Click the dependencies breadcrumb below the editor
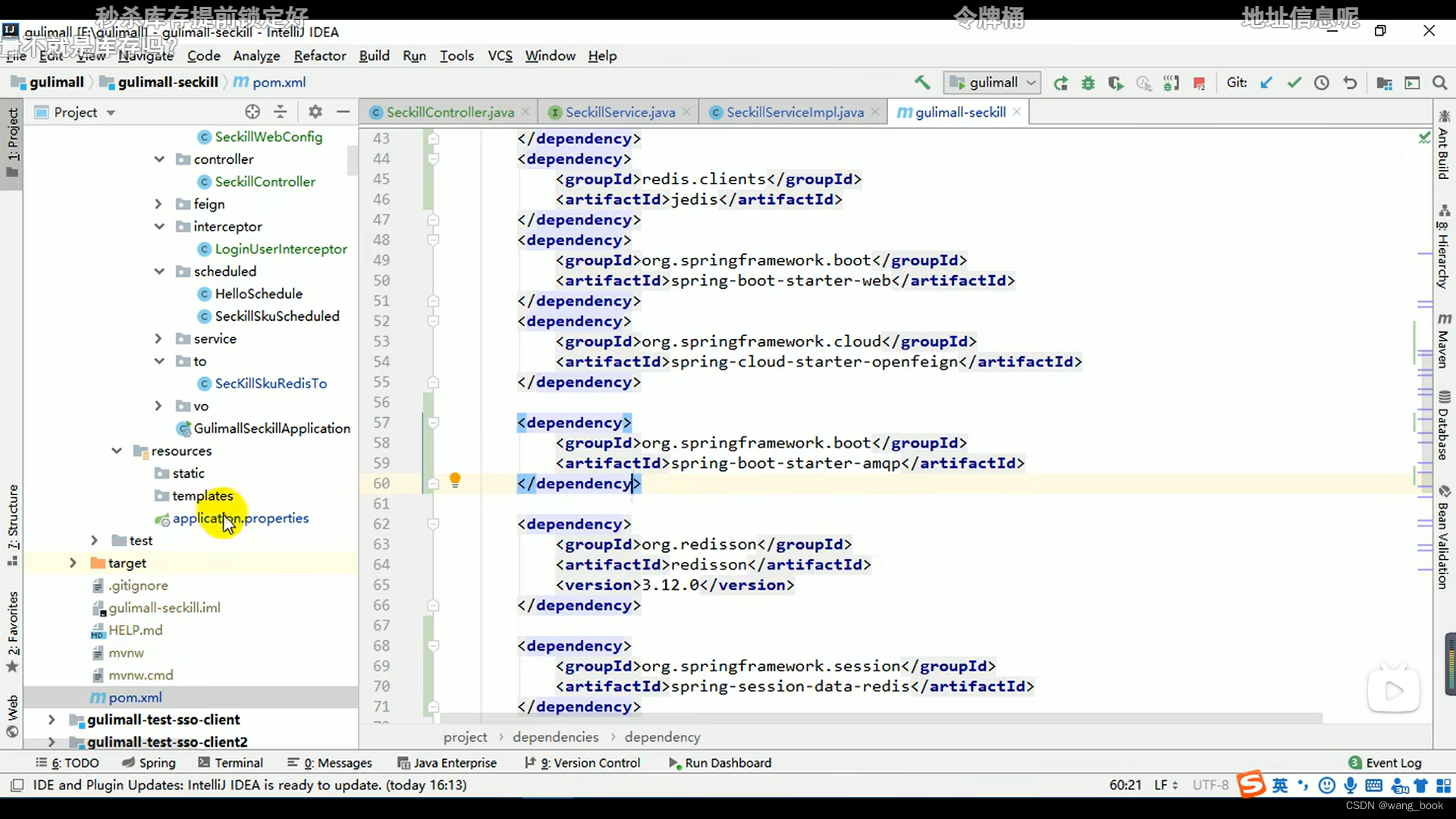 click(x=555, y=737)
